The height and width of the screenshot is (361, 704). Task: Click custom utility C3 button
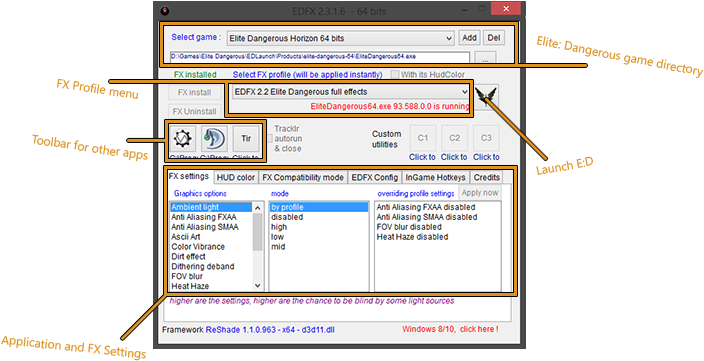click(x=486, y=138)
